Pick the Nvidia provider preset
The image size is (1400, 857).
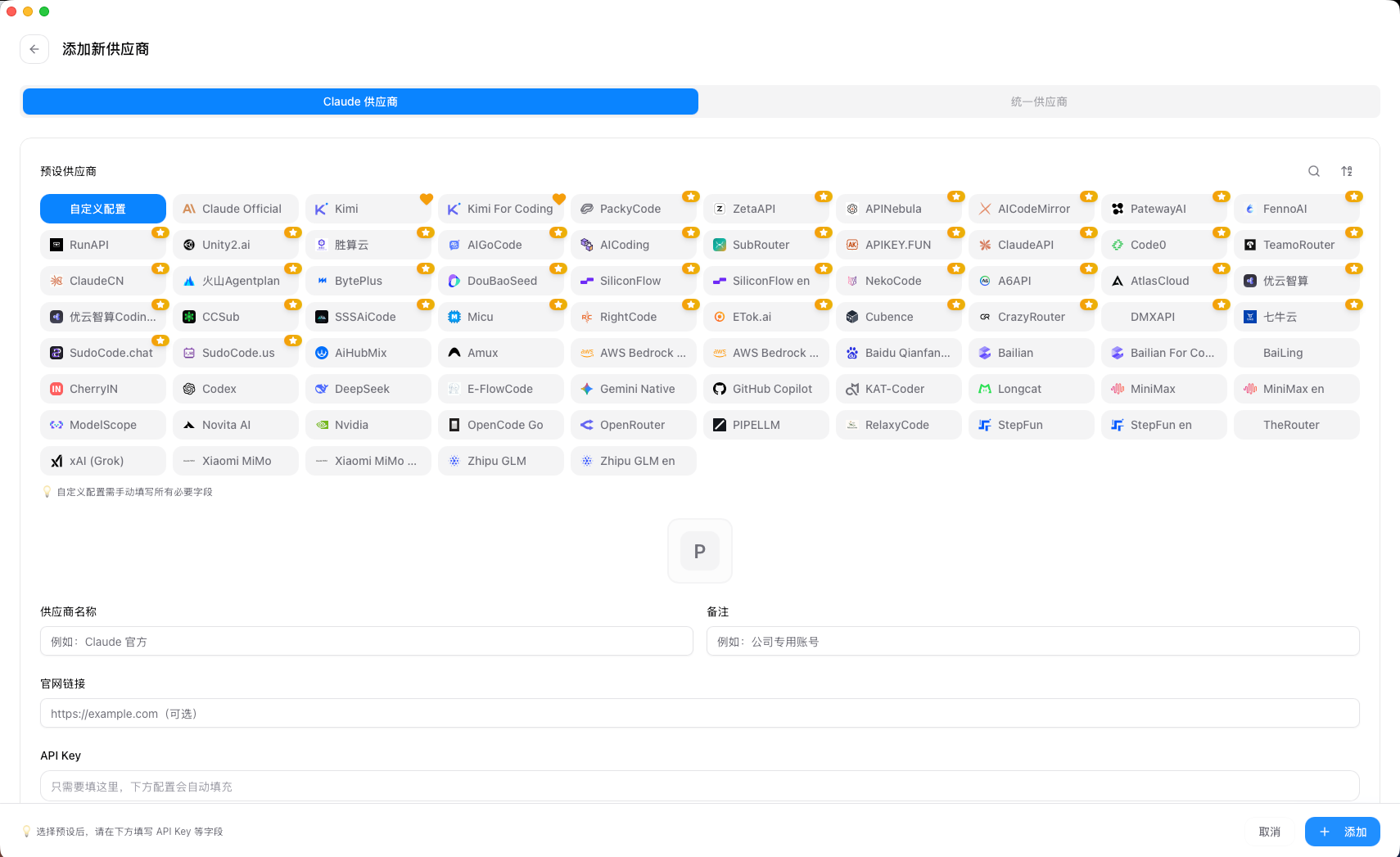pyautogui.click(x=368, y=425)
